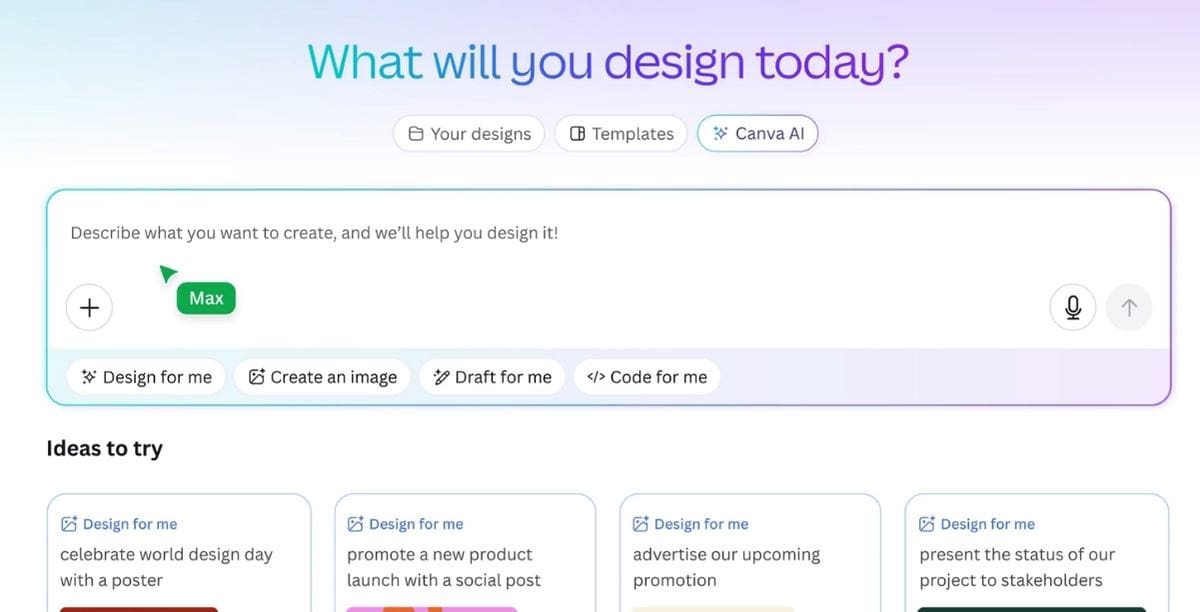Choose the Draft for me mode

coord(492,377)
